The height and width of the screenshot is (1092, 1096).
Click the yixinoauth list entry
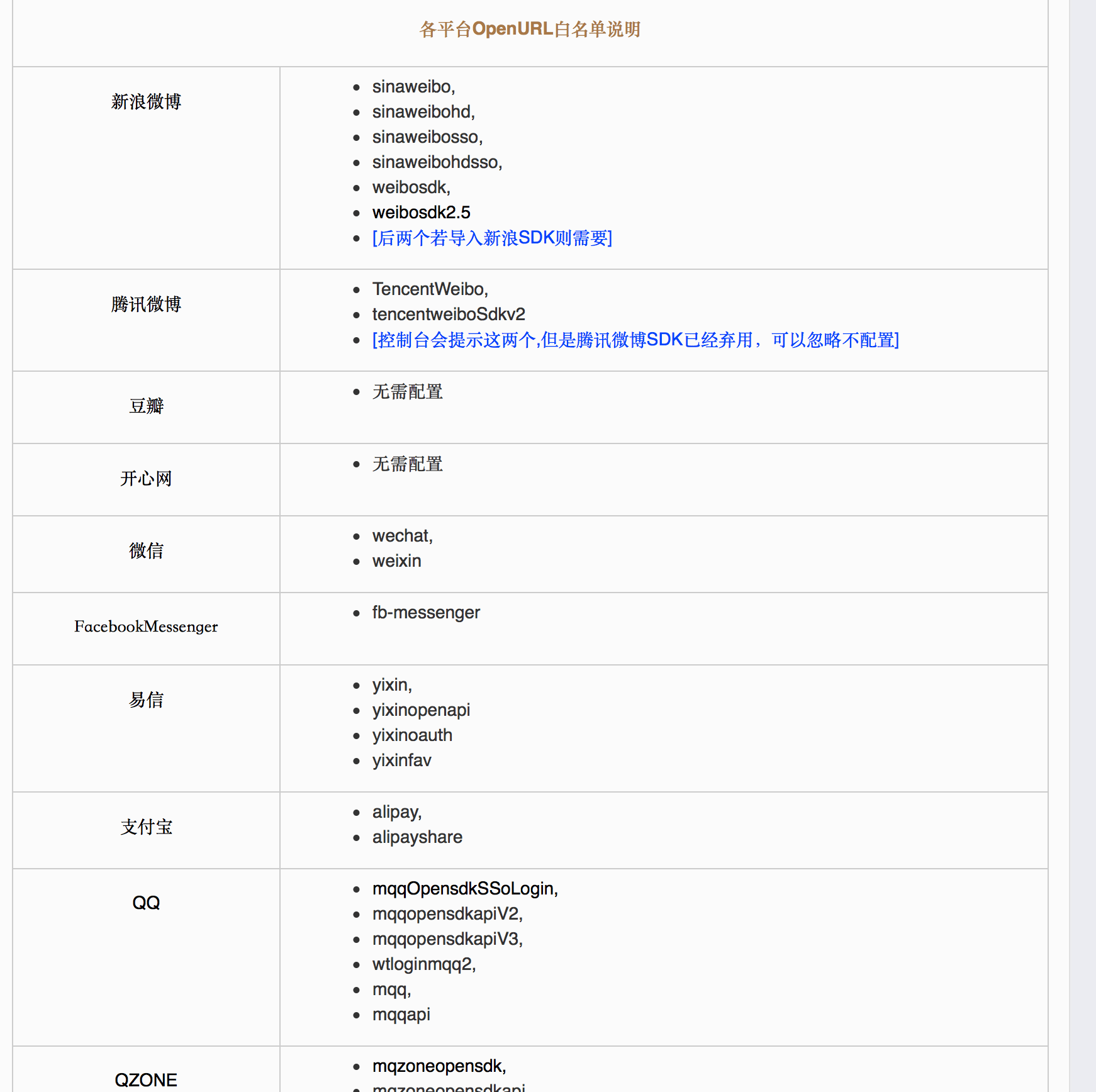[x=412, y=735]
